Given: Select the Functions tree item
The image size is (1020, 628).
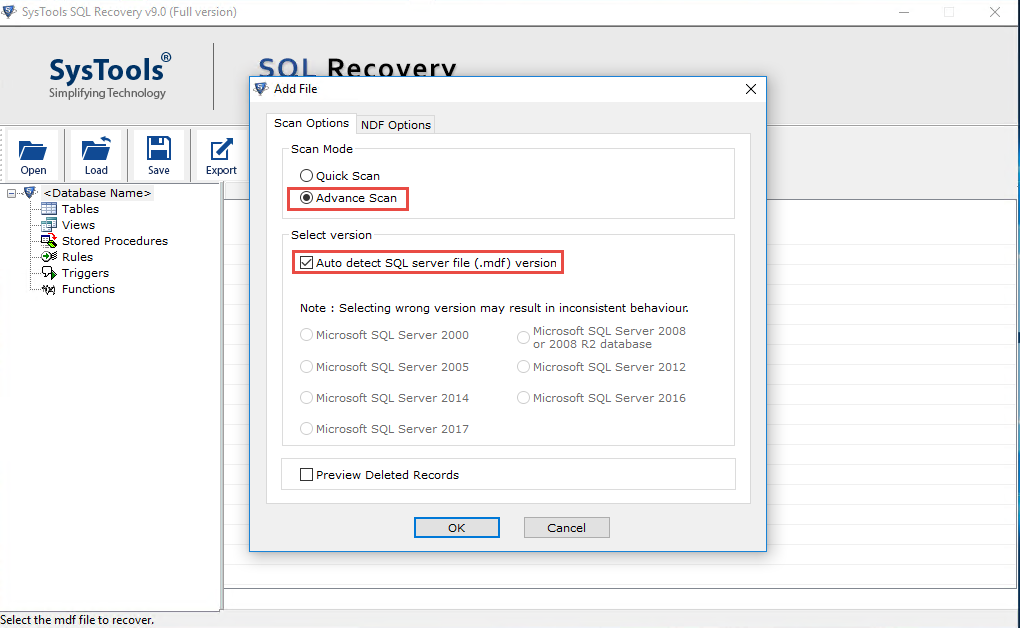Looking at the screenshot, I should point(88,289).
